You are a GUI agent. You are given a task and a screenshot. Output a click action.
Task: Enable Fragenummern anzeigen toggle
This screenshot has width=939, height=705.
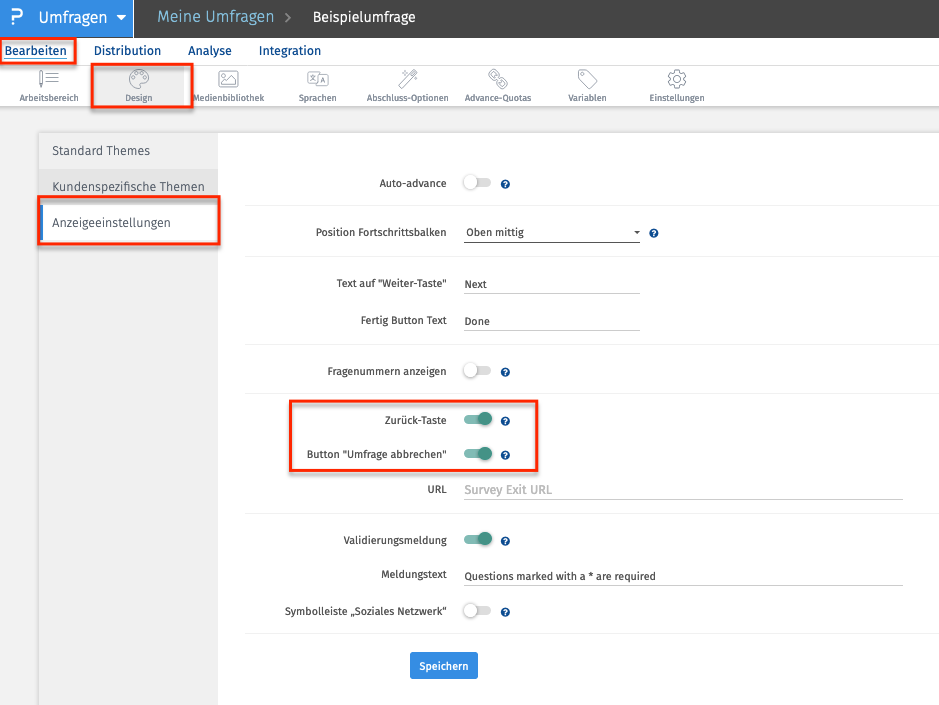coord(477,370)
